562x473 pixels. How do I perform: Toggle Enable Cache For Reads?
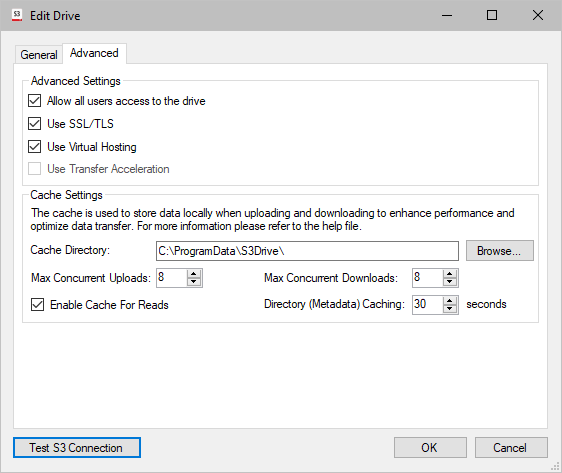[x=37, y=305]
